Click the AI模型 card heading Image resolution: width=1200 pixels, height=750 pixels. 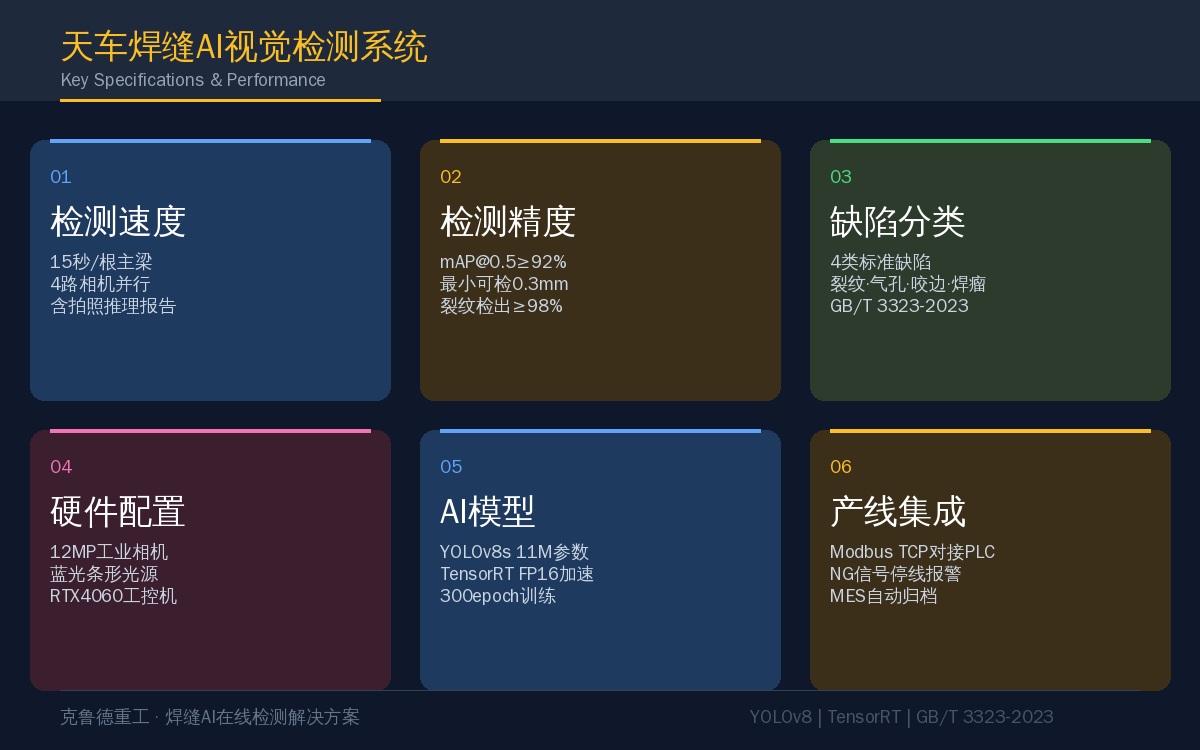pos(488,511)
